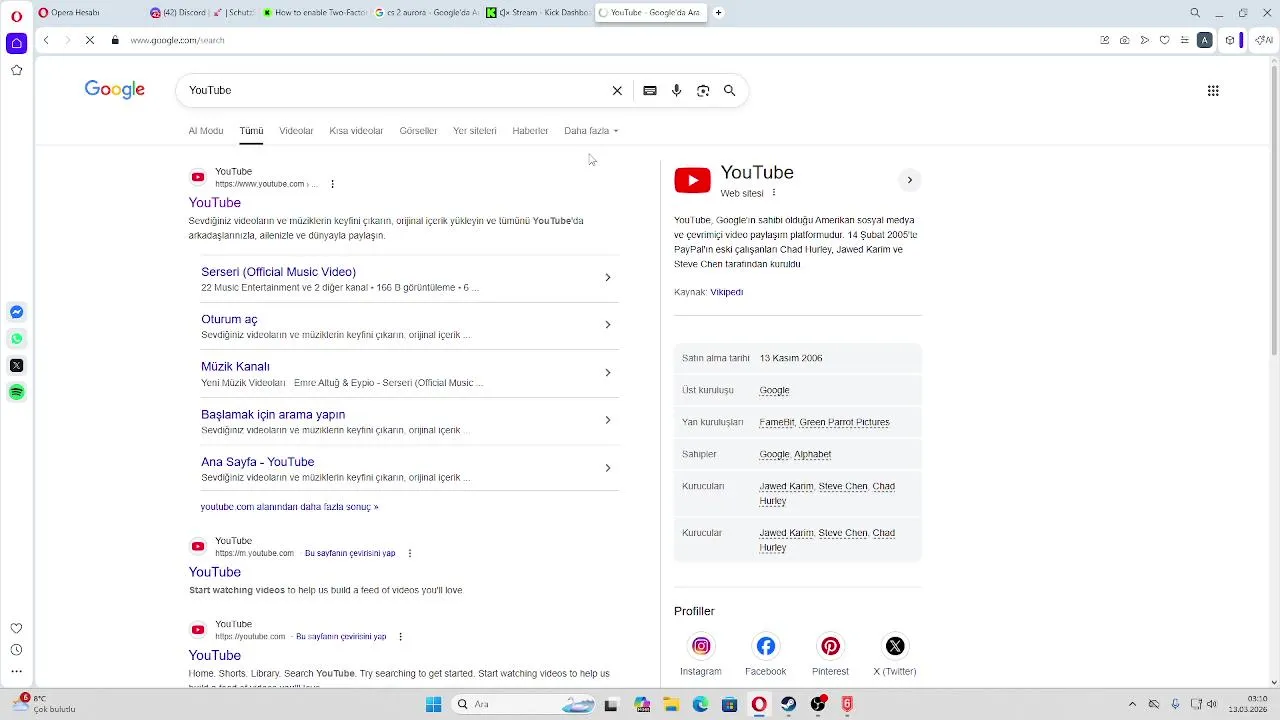The height and width of the screenshot is (720, 1280).
Task: Stop page loading with the X button
Action: pos(89,40)
